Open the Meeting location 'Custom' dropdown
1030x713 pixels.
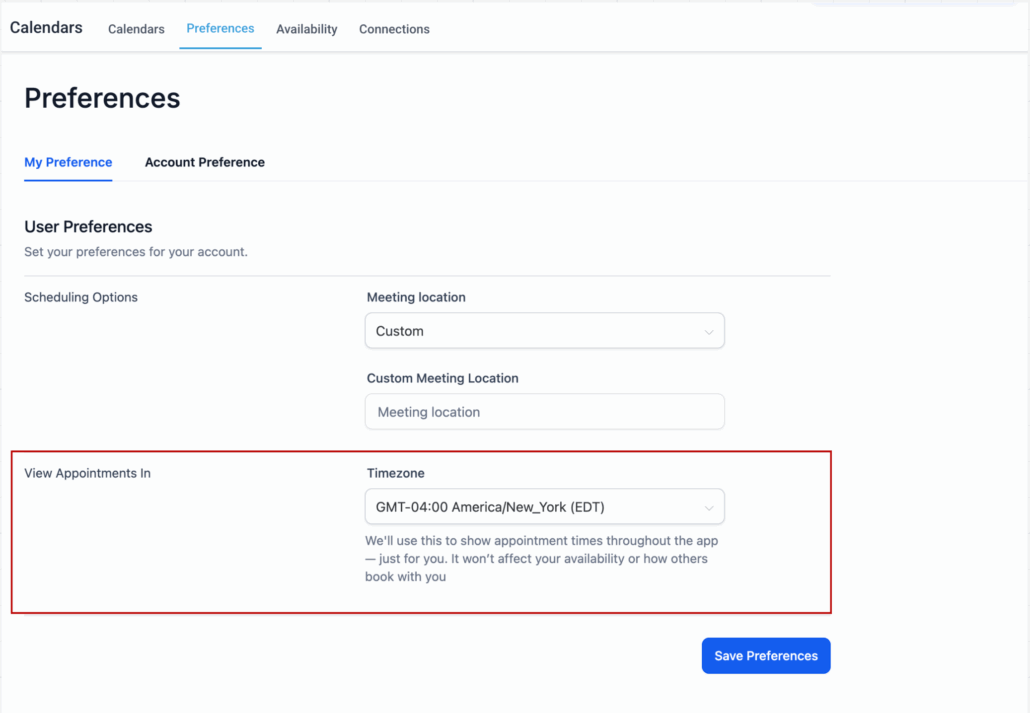tap(543, 331)
